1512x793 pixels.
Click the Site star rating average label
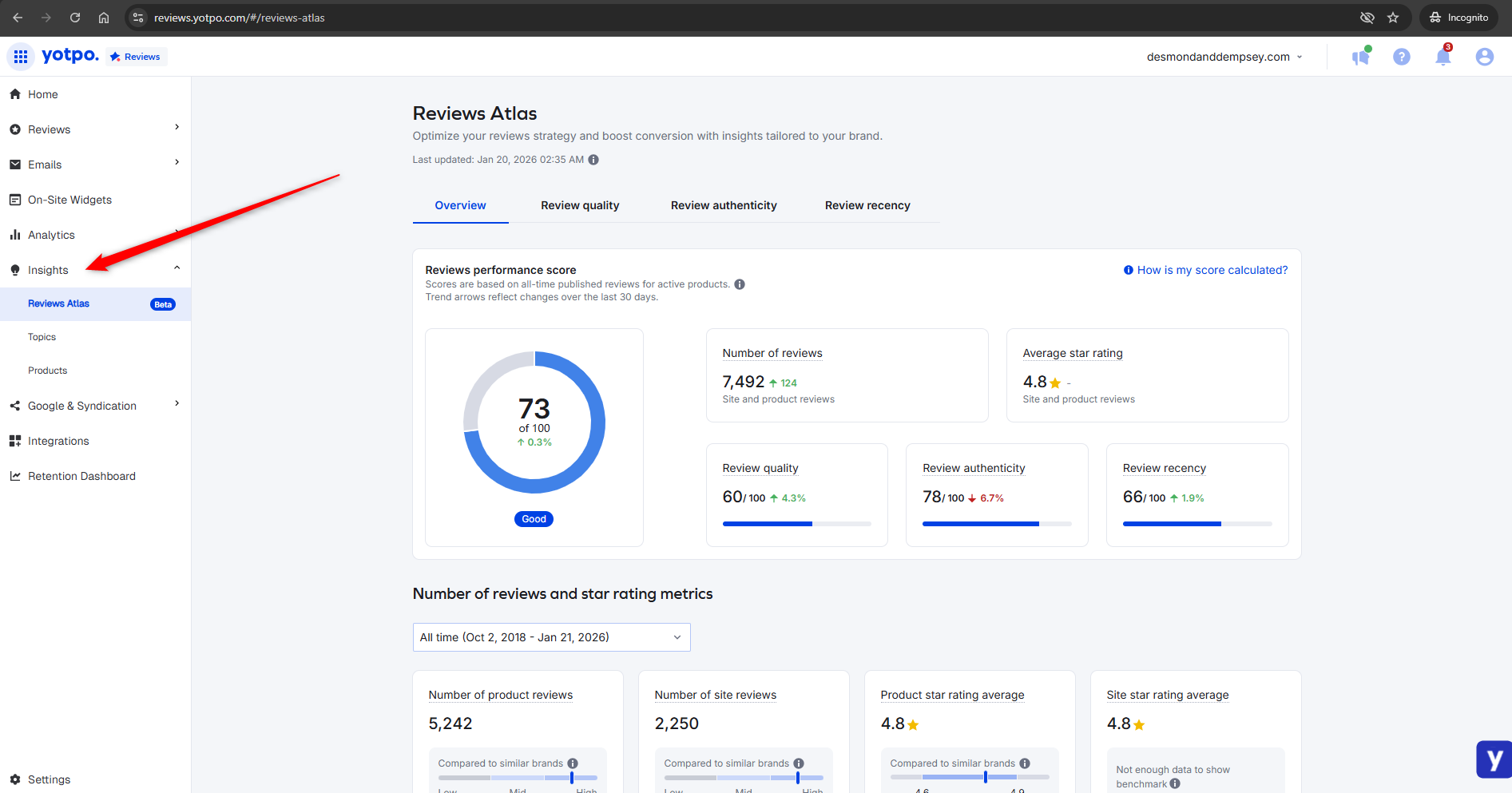(x=1168, y=695)
